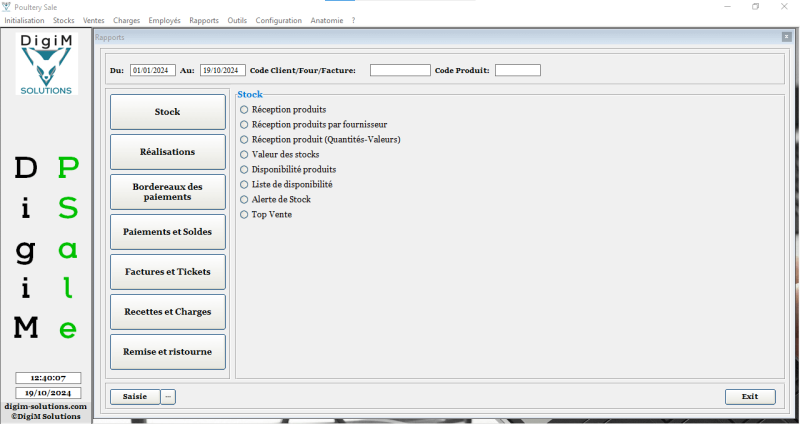
Task: Open the Configuration menu
Action: click(278, 20)
